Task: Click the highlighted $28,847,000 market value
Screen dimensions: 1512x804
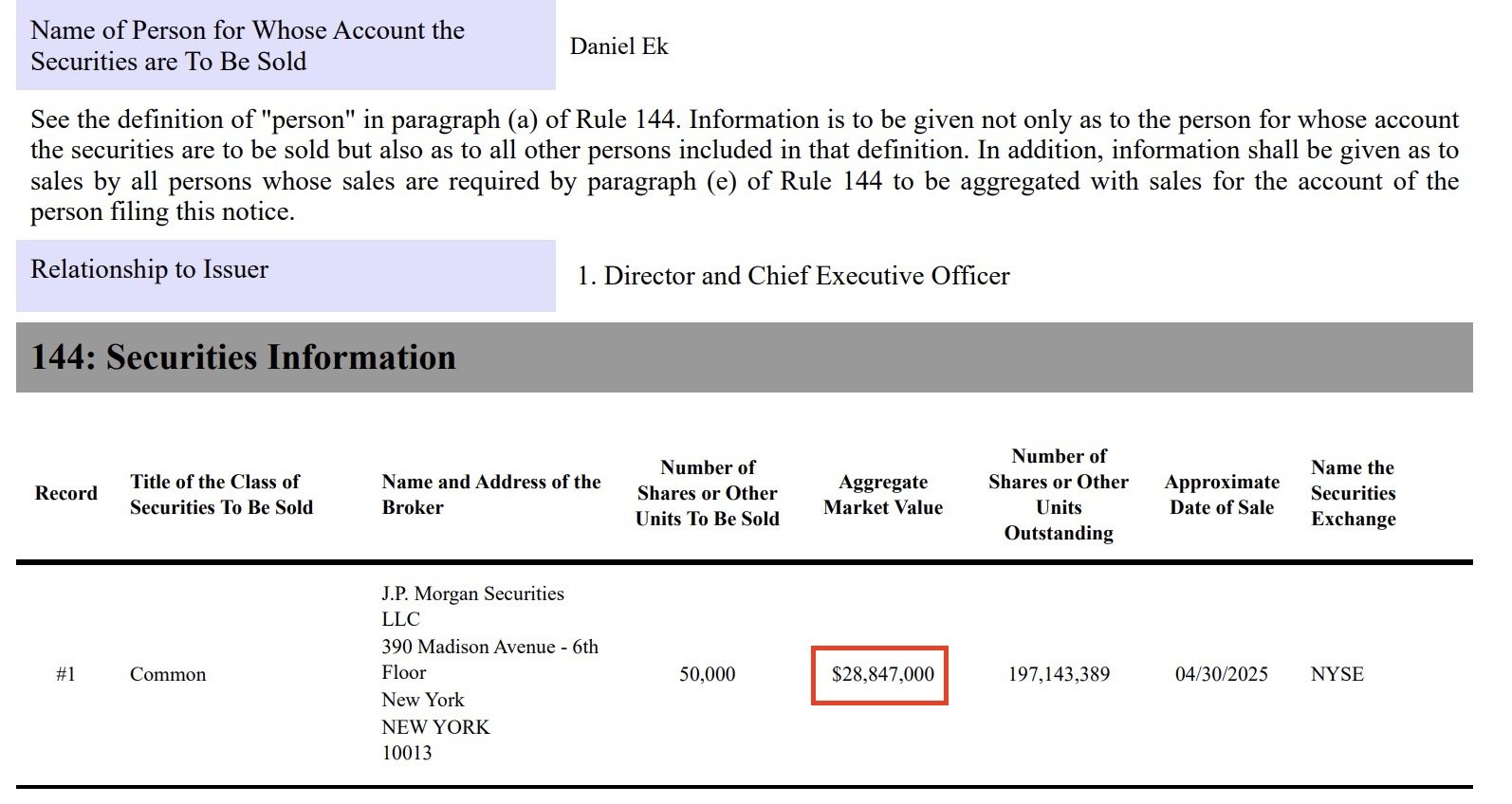Action: (x=882, y=674)
